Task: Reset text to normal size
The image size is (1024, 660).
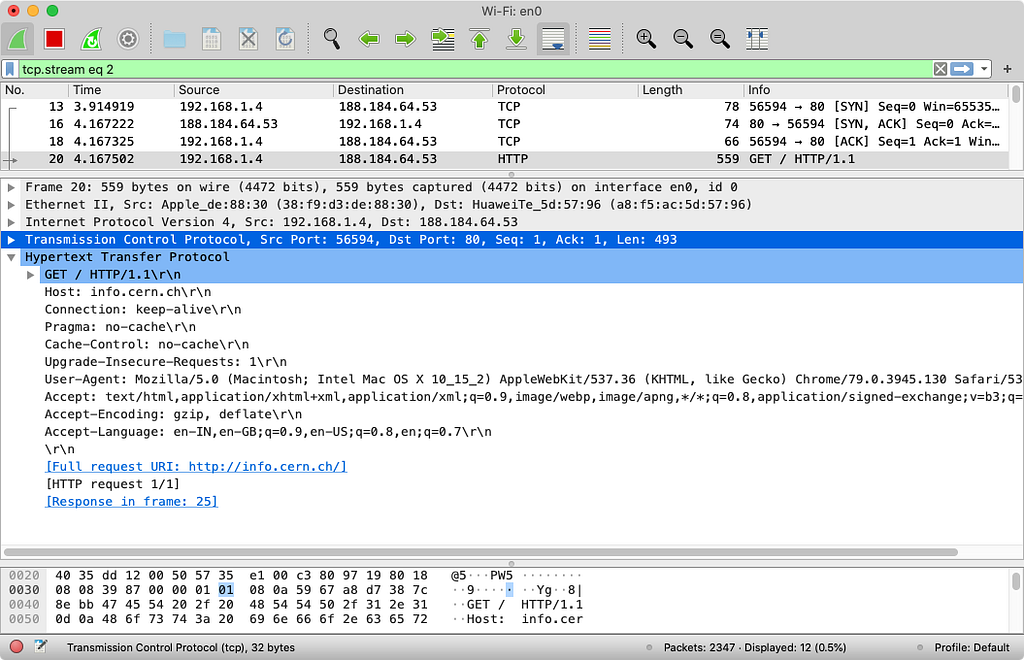Action: coord(720,39)
